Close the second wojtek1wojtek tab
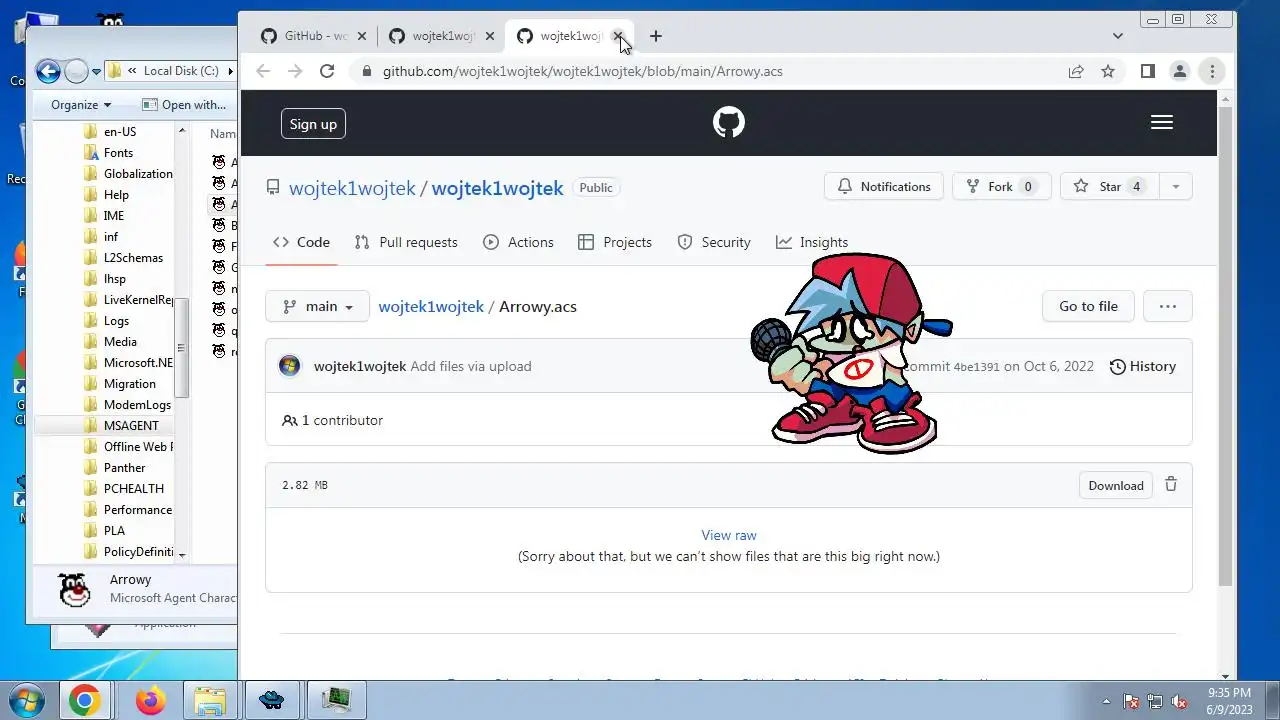 click(x=490, y=36)
